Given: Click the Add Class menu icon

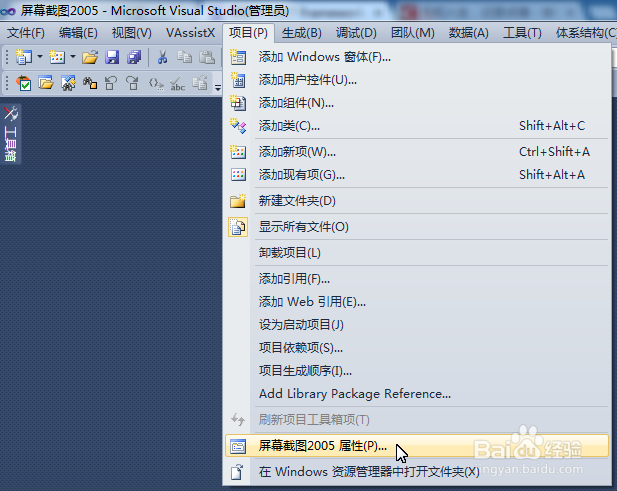Looking at the screenshot, I should pyautogui.click(x=238, y=126).
